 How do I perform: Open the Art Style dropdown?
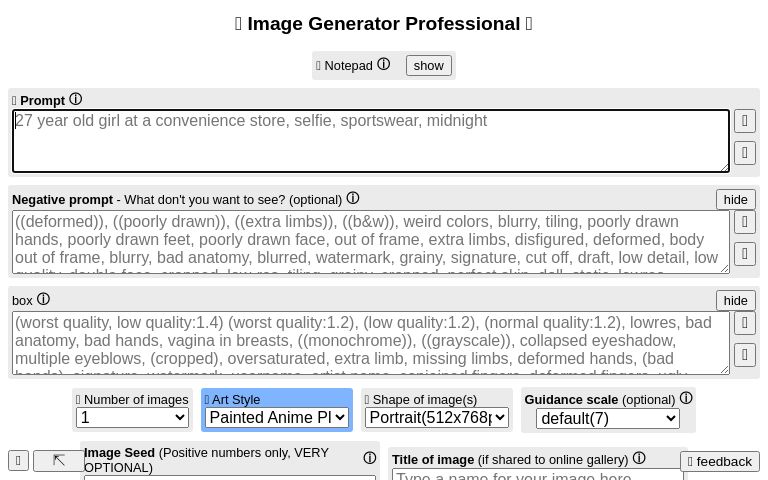pyautogui.click(x=277, y=418)
